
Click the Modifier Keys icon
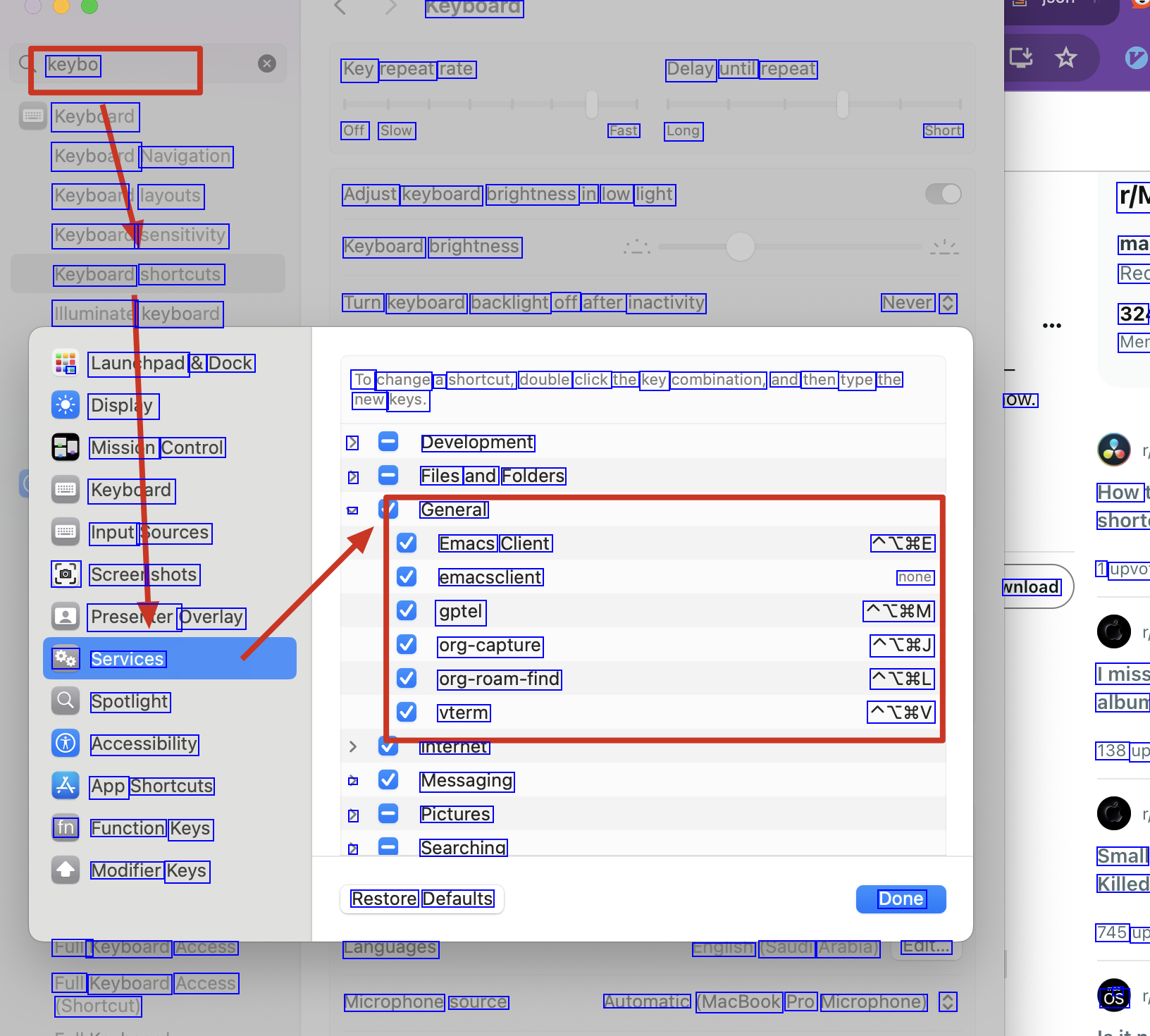point(66,870)
